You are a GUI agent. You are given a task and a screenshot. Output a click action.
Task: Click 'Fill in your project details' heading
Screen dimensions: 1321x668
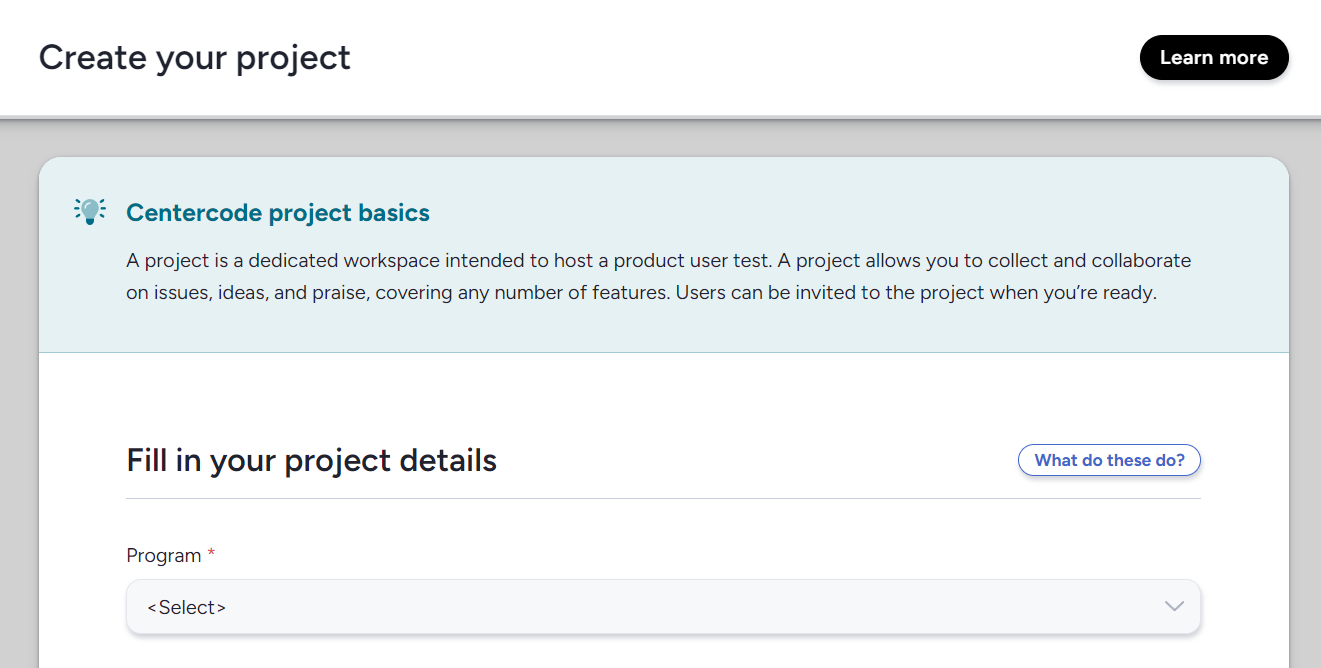click(311, 460)
